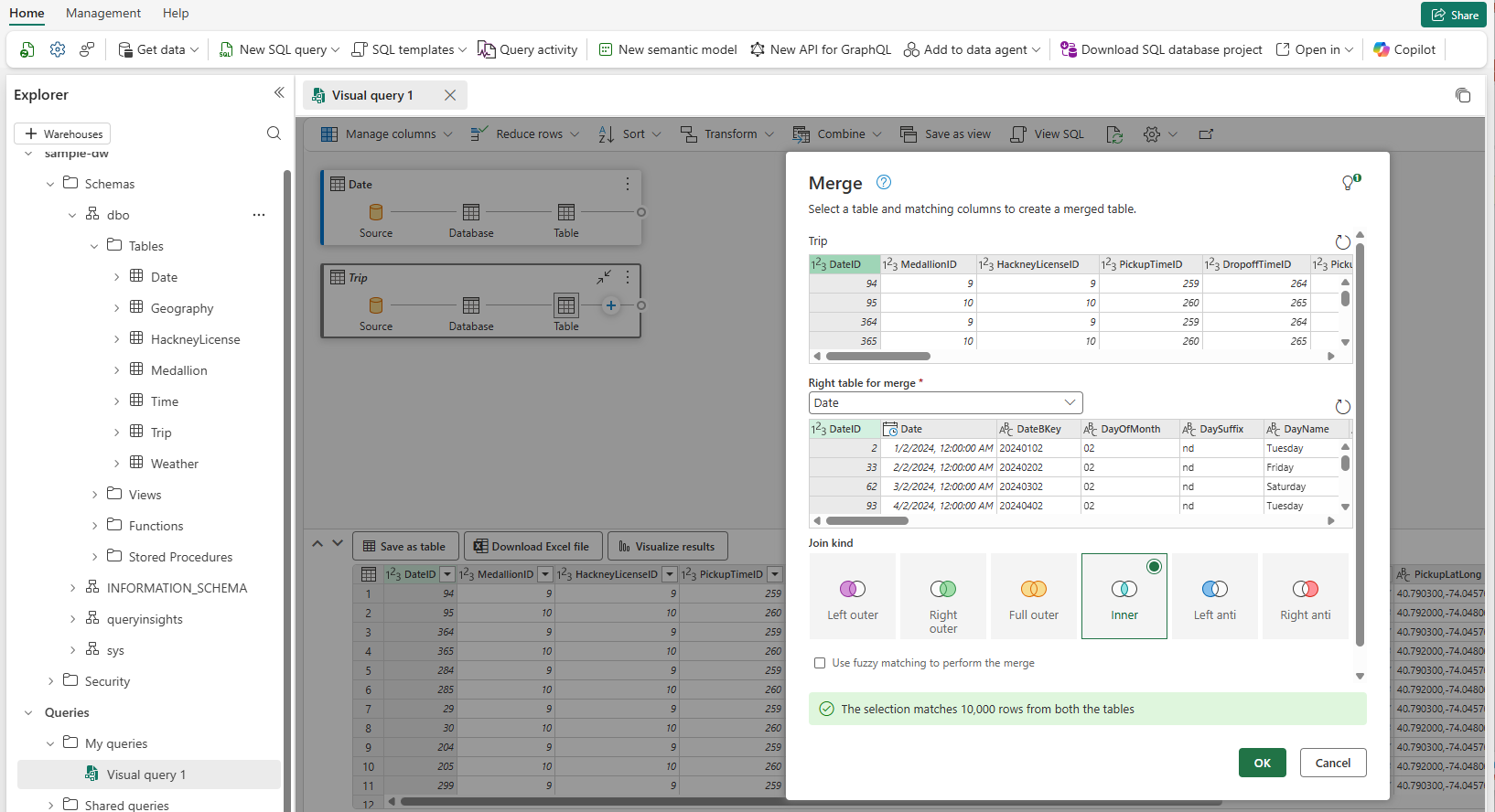Viewport: 1495px width, 812px height.
Task: Collapse the Explorer panel with the double chevron
Action: point(279,92)
